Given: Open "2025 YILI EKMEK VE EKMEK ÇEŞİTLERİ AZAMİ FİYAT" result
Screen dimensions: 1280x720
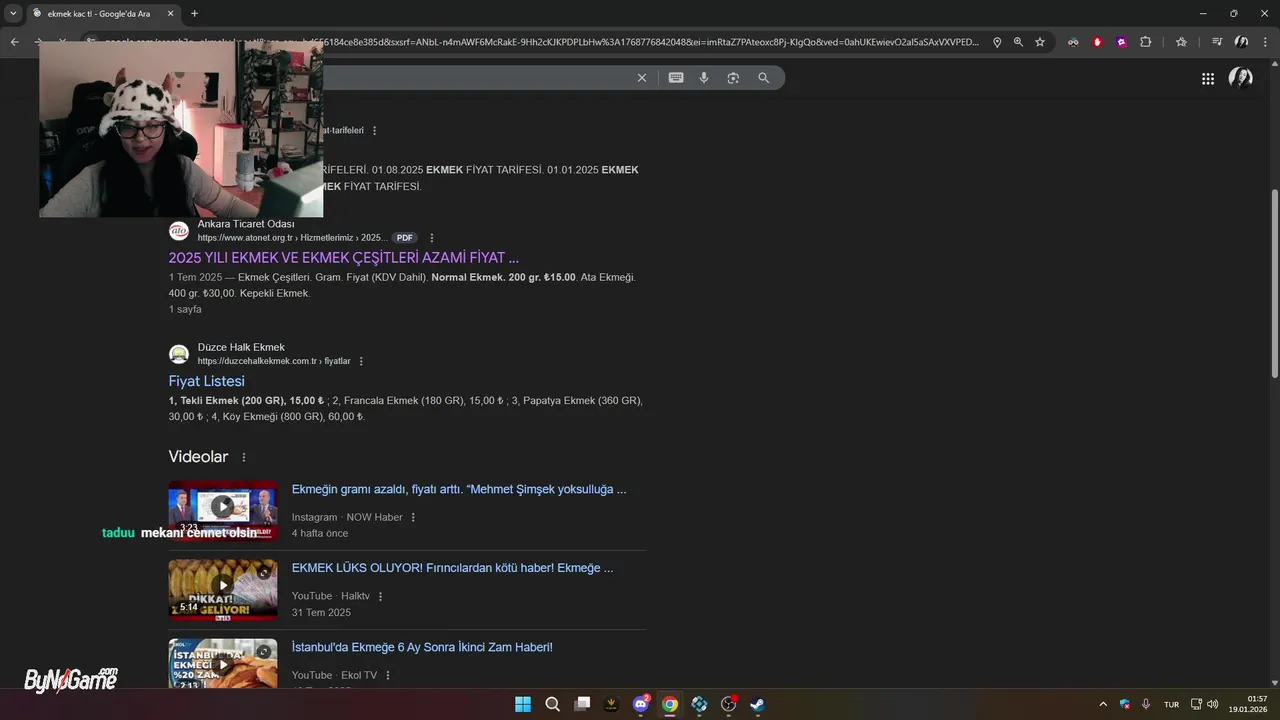Looking at the screenshot, I should click(x=344, y=258).
